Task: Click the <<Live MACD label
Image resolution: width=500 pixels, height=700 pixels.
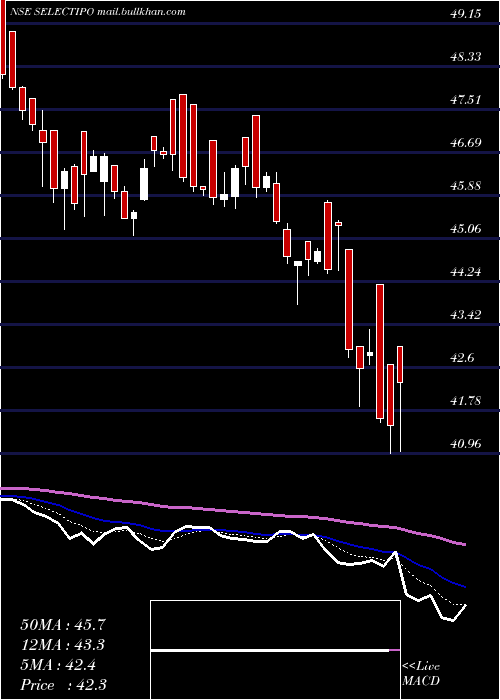Action: tap(421, 674)
